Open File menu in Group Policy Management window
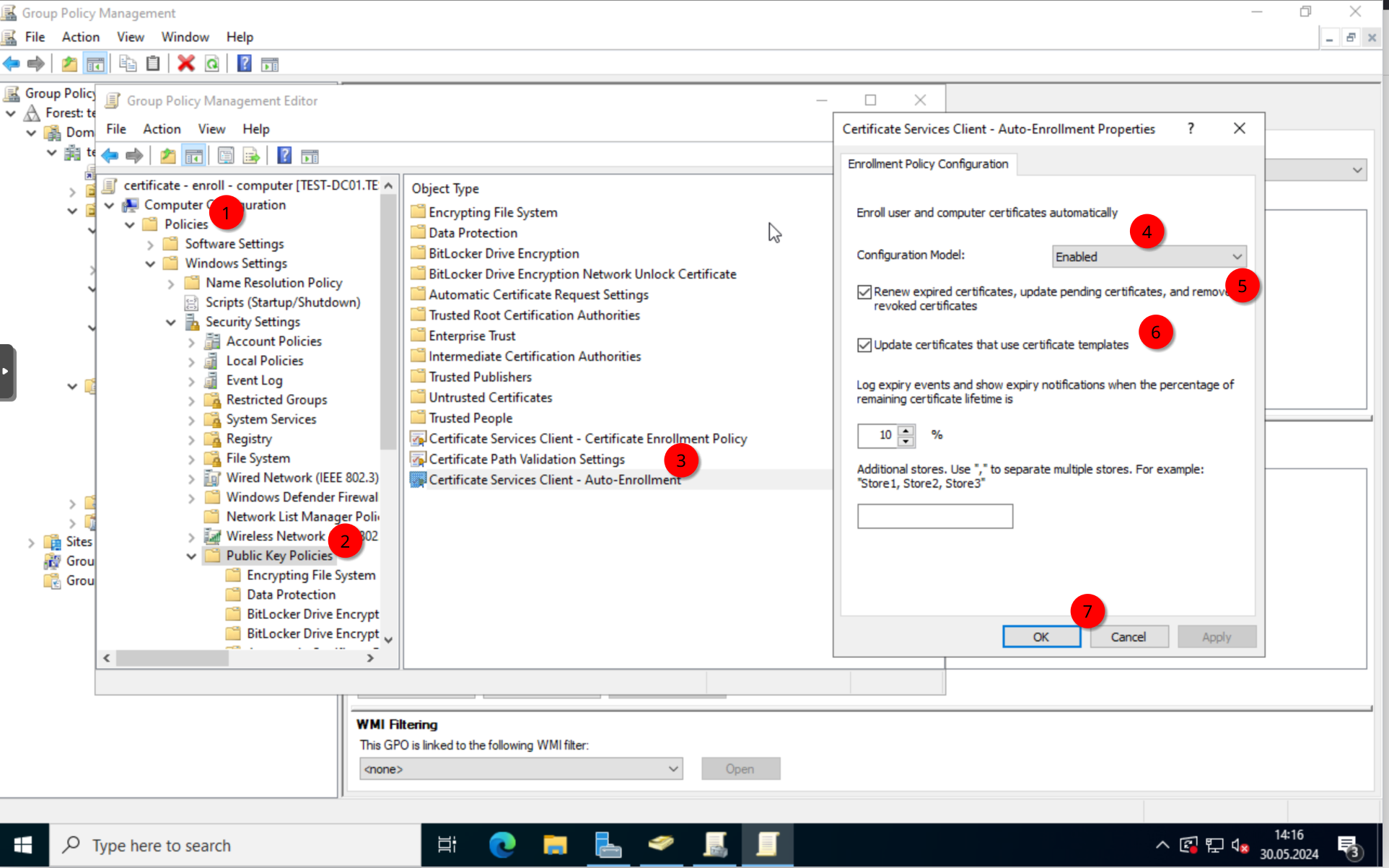 tap(35, 37)
